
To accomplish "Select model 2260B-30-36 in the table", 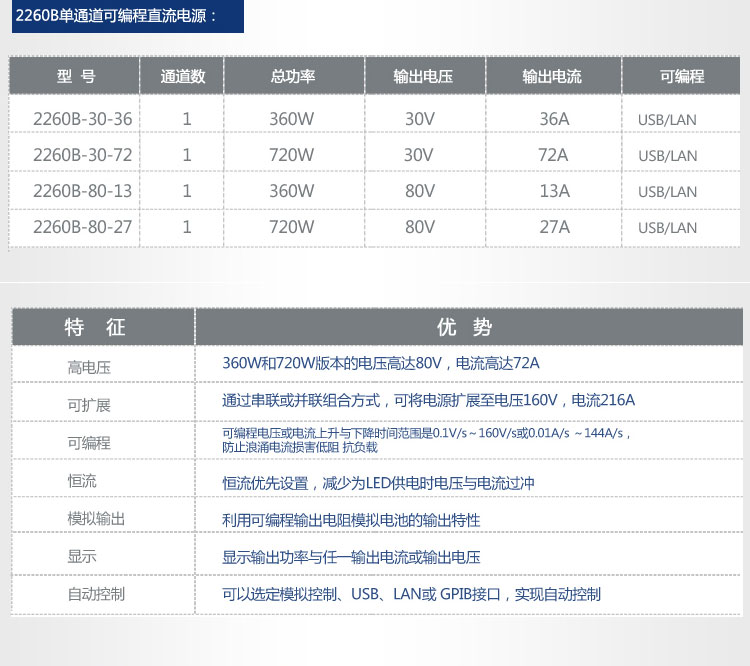I will tap(82, 119).
